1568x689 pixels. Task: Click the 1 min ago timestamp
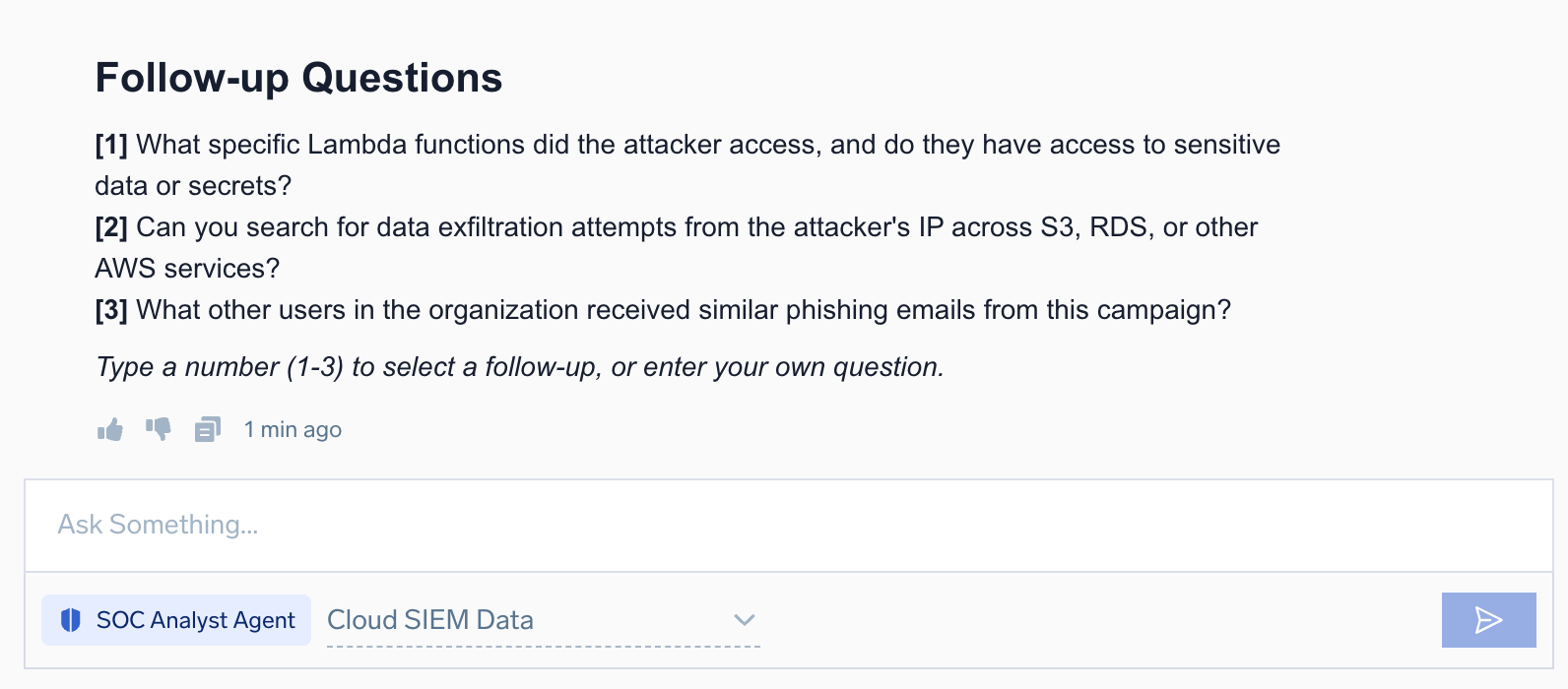coord(293,430)
